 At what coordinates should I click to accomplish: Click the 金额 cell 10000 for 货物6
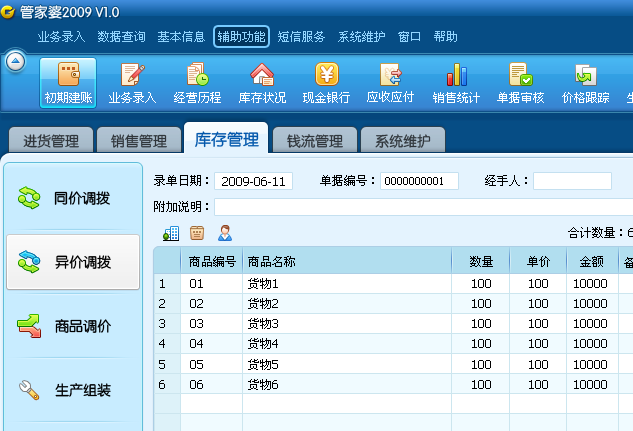pos(592,384)
